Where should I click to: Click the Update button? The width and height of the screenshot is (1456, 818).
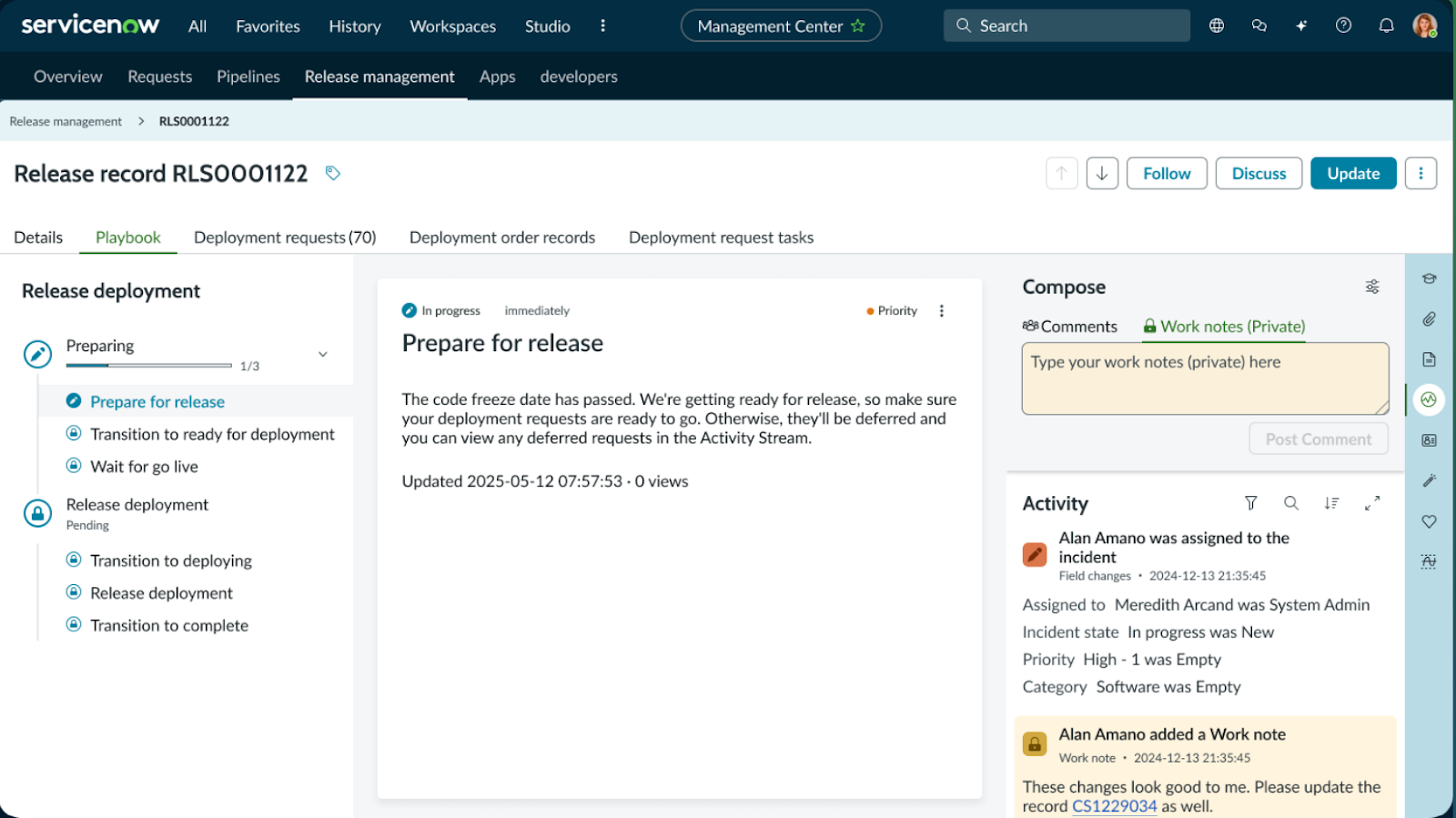1353,174
